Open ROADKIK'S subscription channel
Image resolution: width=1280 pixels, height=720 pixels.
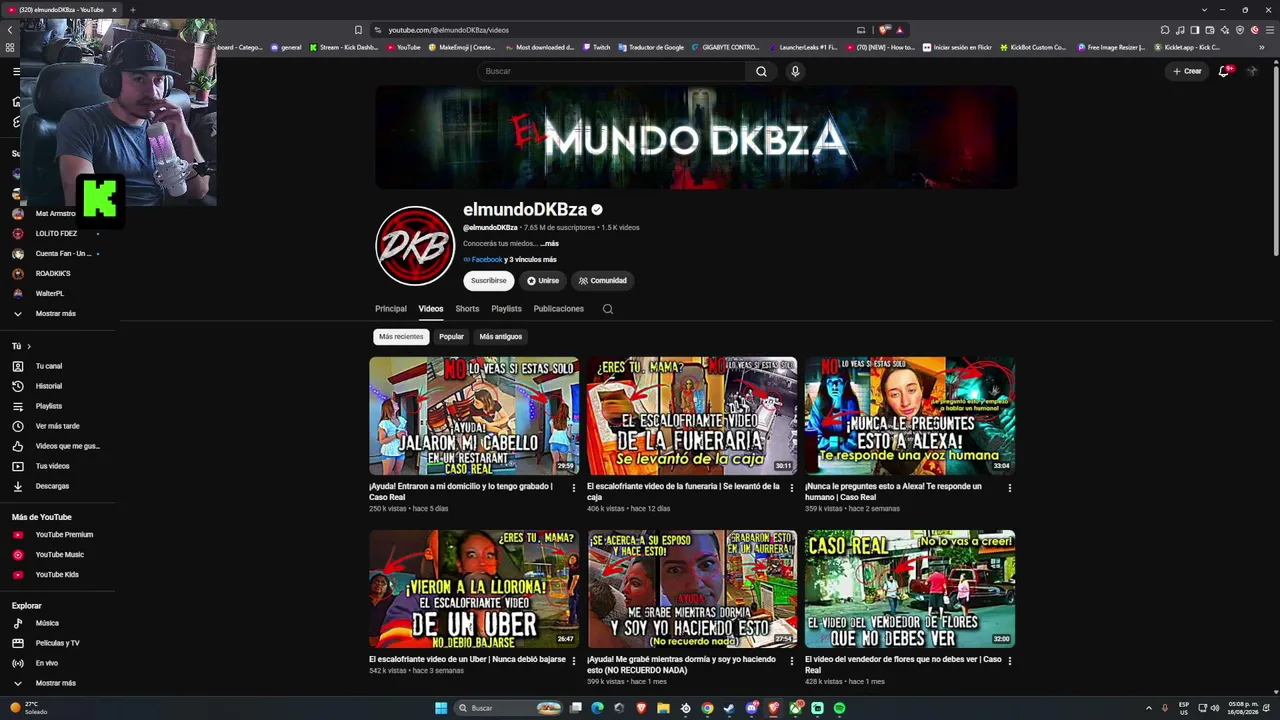[x=53, y=274]
